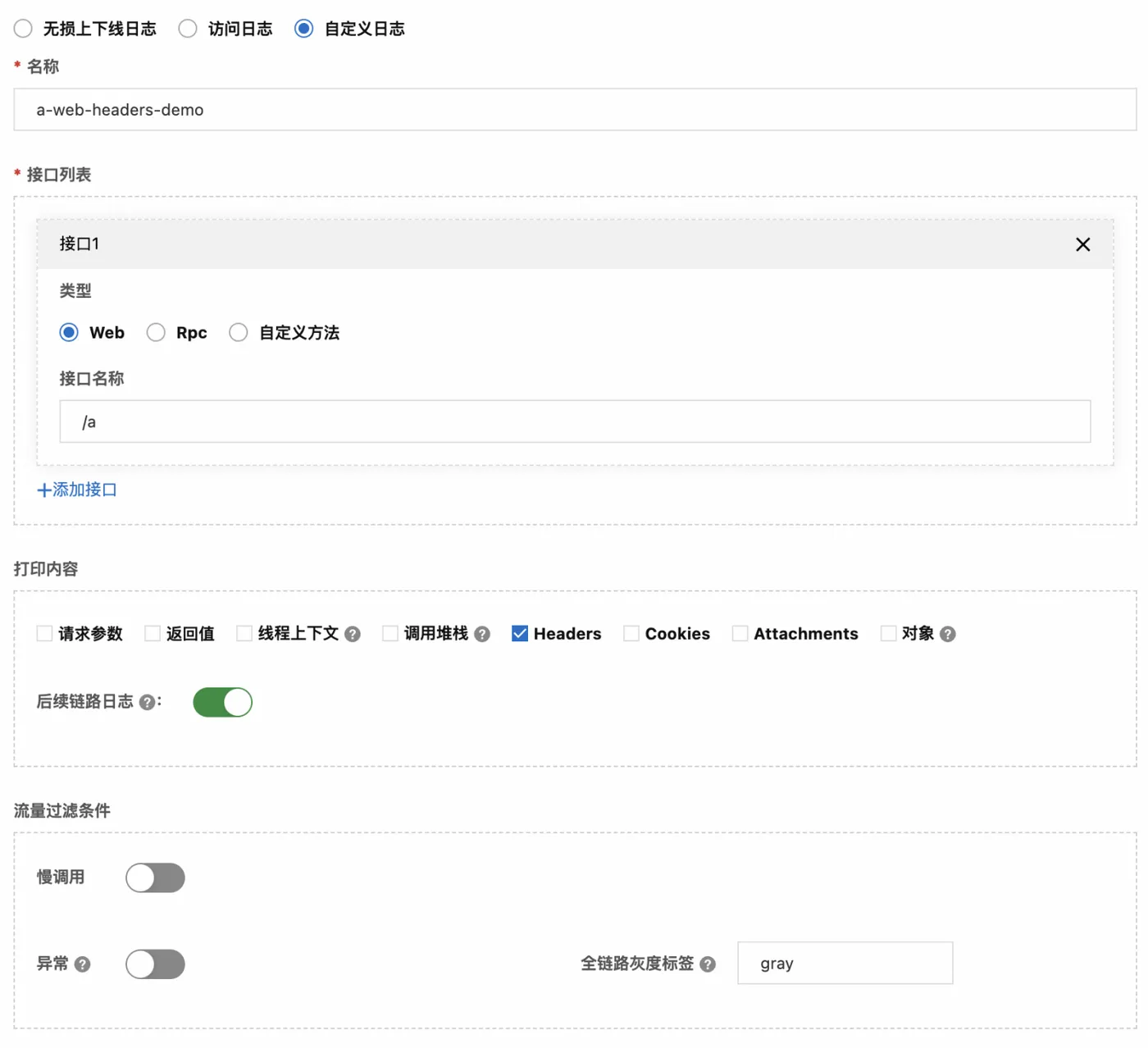Select the 访问日志 radio option
The image size is (1148, 1048).
tap(188, 29)
